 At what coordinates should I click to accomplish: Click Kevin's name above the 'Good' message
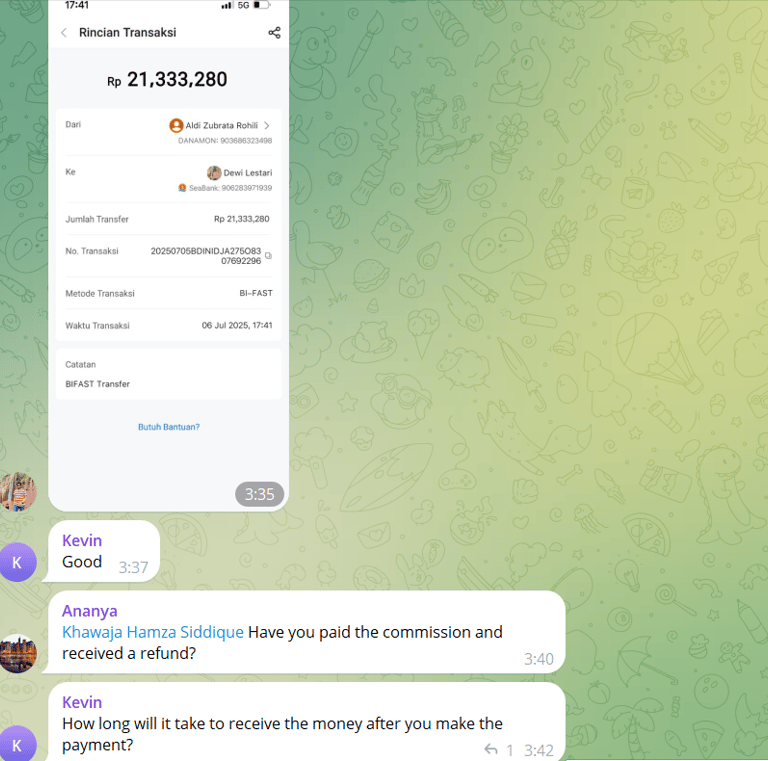pyautogui.click(x=82, y=541)
